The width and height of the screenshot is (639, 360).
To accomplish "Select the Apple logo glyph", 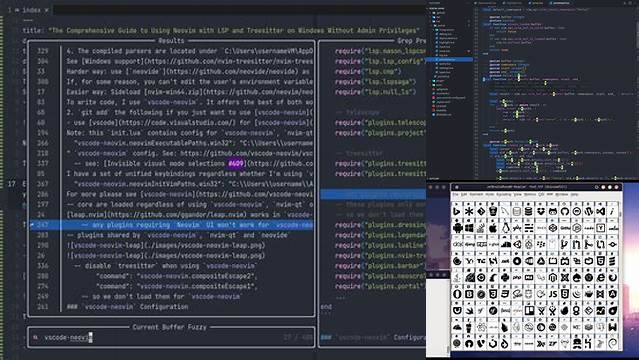I will coord(493,228).
